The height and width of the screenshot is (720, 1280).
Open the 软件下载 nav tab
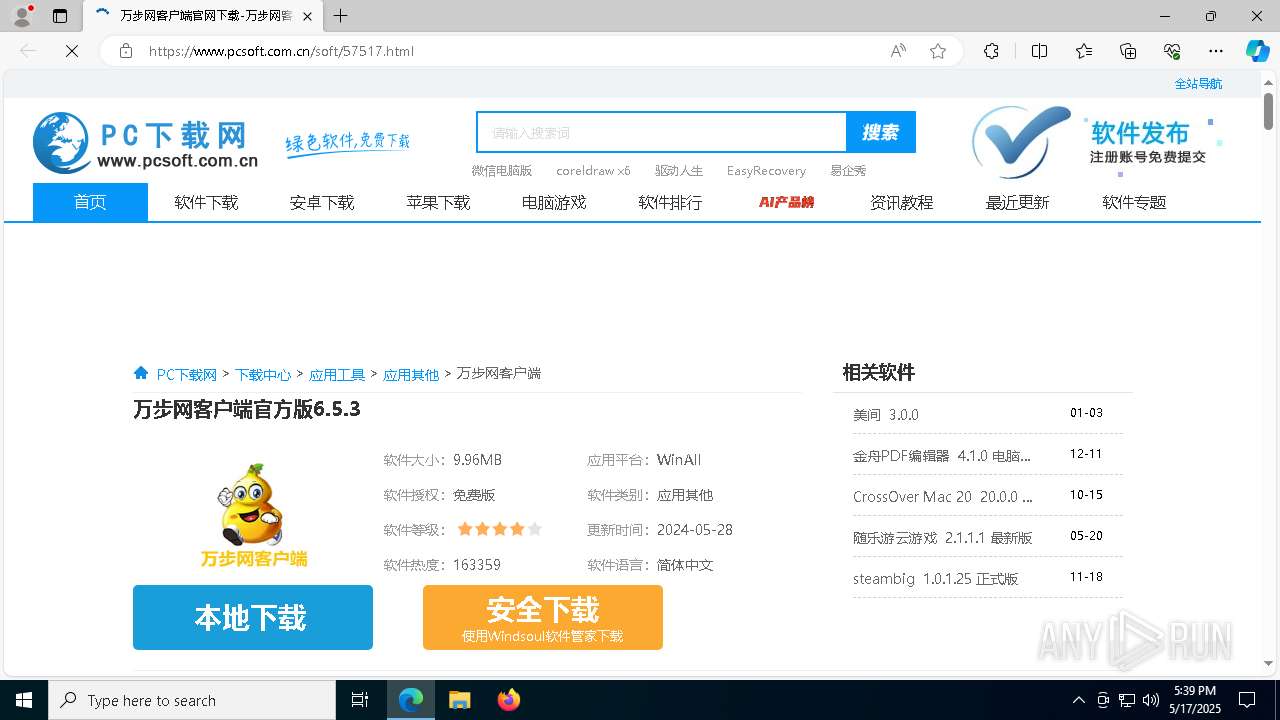pos(206,202)
